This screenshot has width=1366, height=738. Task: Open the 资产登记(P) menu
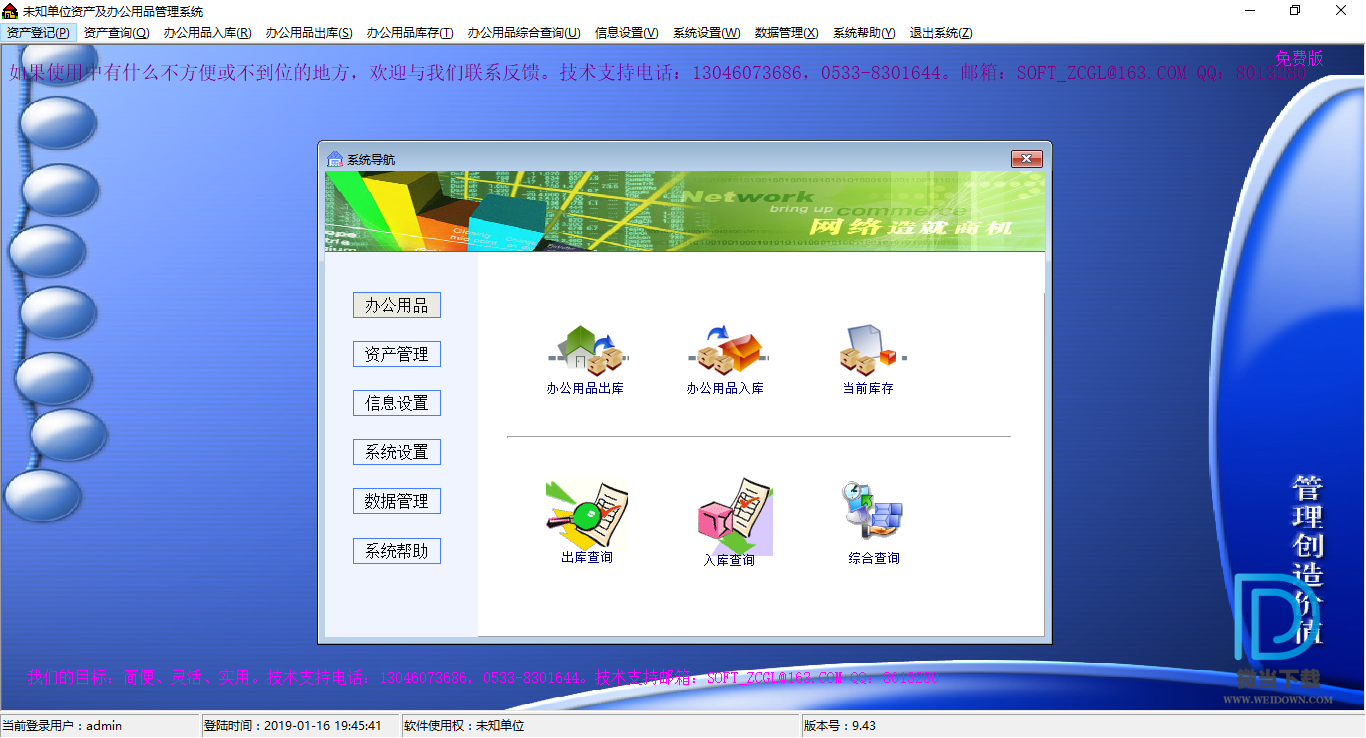tap(38, 32)
